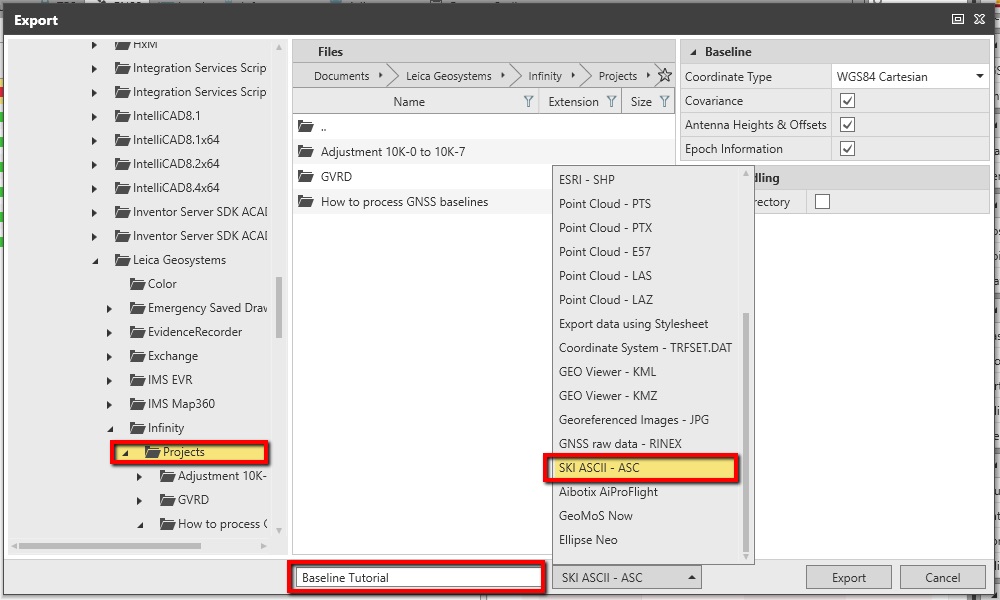The height and width of the screenshot is (600, 1000).
Task: Disable the Epoch Information checkbox
Action: tap(847, 149)
